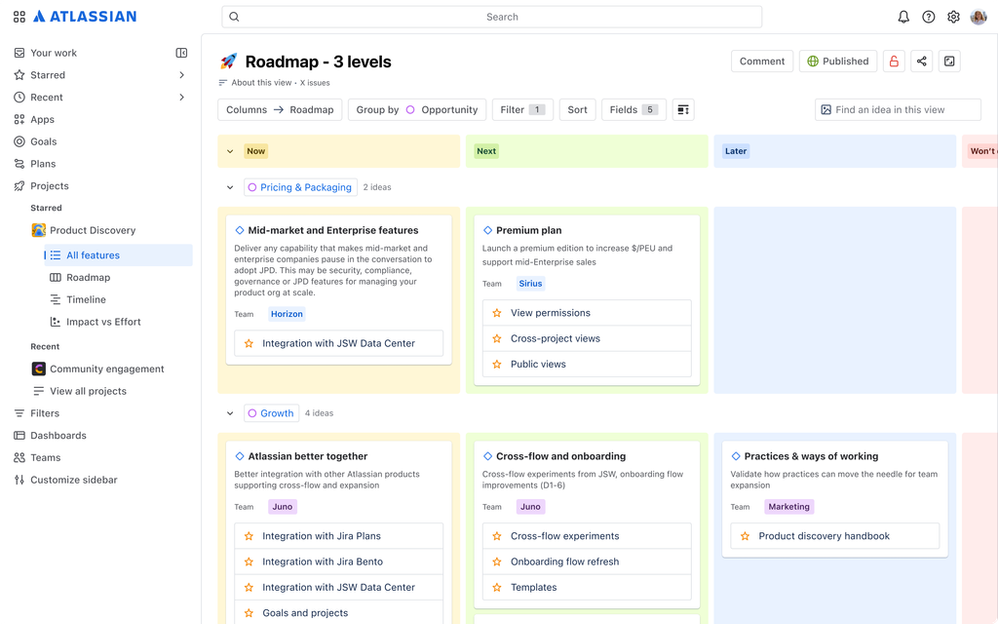The image size is (998, 624).
Task: Click the Marketing team tag
Action: tap(789, 507)
